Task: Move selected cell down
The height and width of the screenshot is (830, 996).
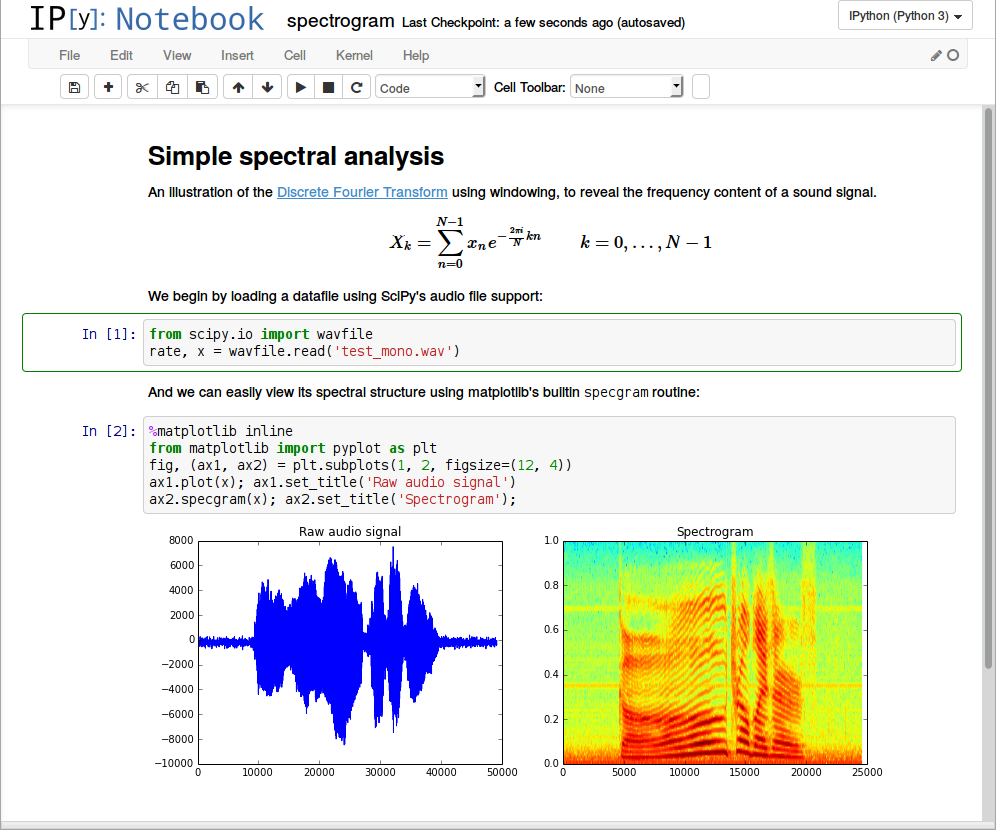Action: 267,88
